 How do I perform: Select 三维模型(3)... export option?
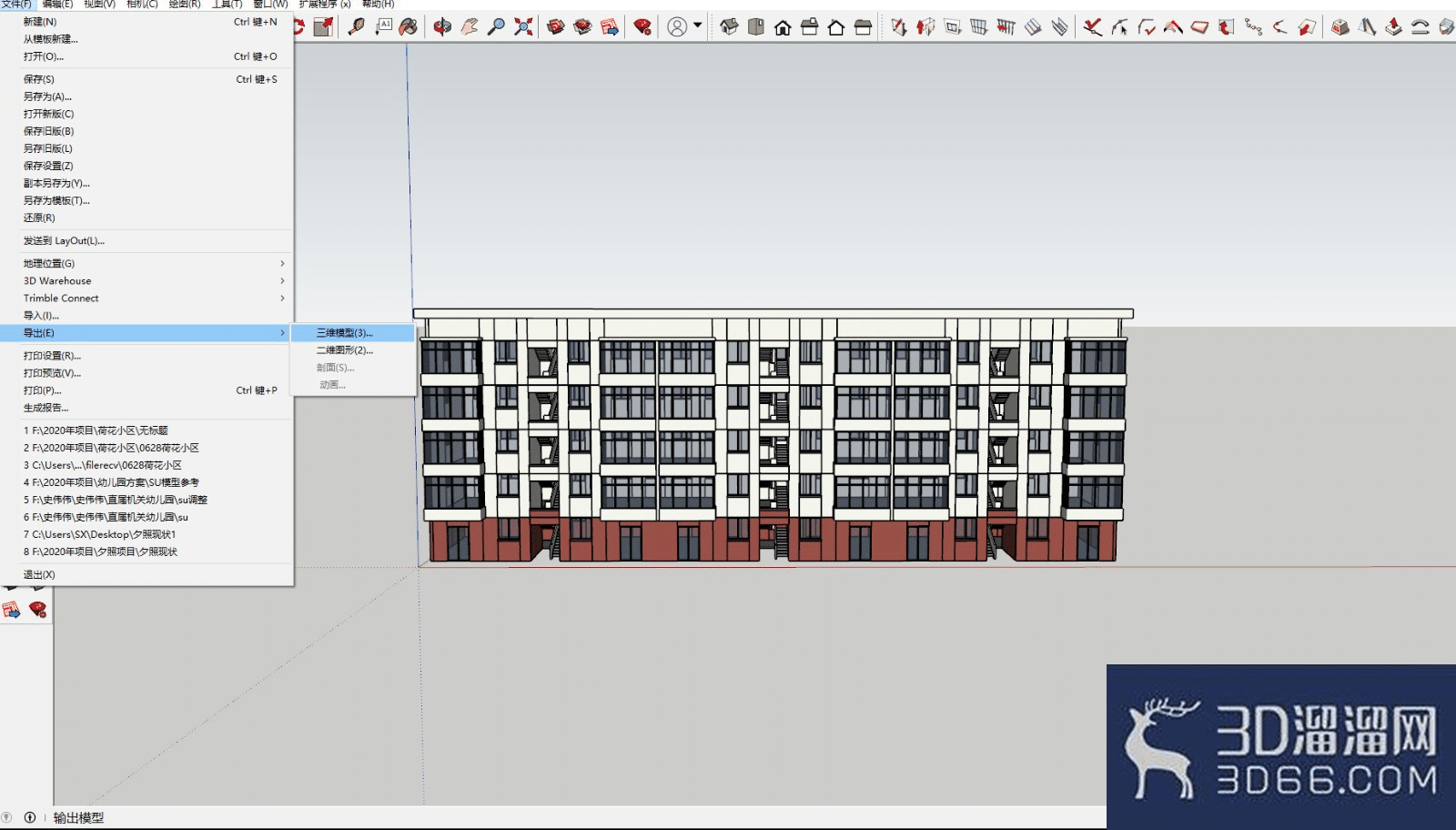point(353,333)
